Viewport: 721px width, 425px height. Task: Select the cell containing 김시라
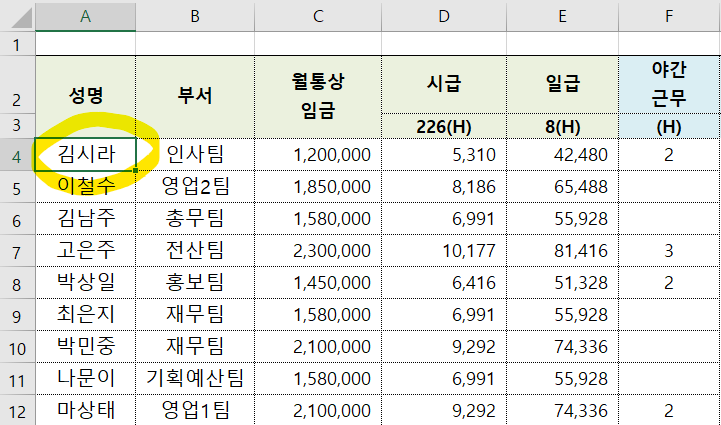tap(86, 155)
